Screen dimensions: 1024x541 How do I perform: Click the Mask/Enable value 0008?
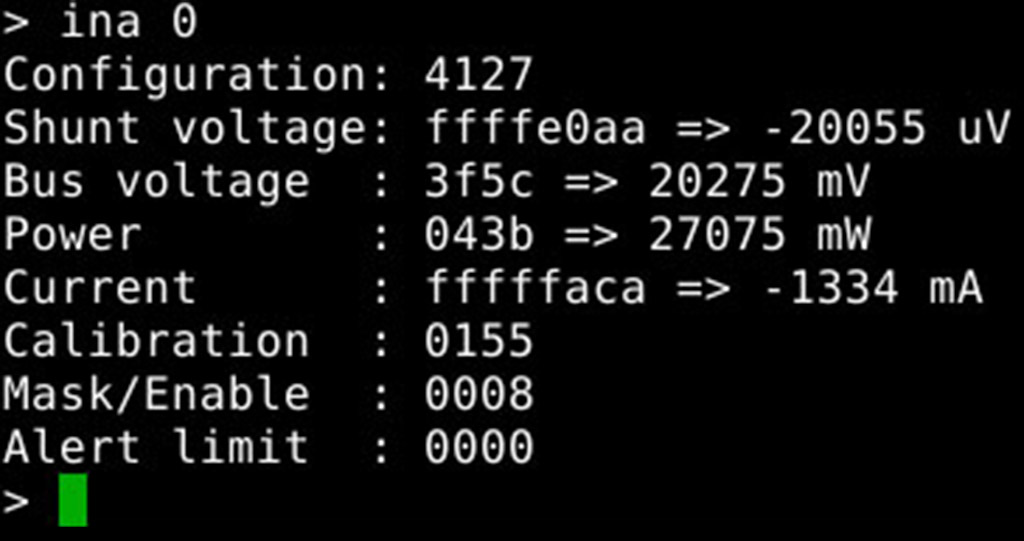pyautogui.click(x=479, y=395)
